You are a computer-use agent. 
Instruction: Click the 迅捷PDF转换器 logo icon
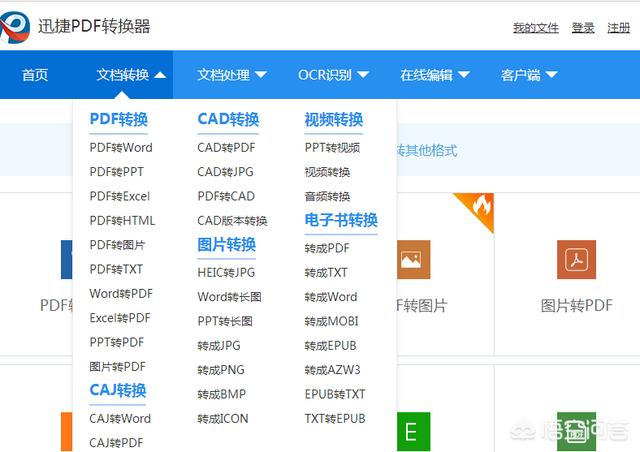coord(14,27)
